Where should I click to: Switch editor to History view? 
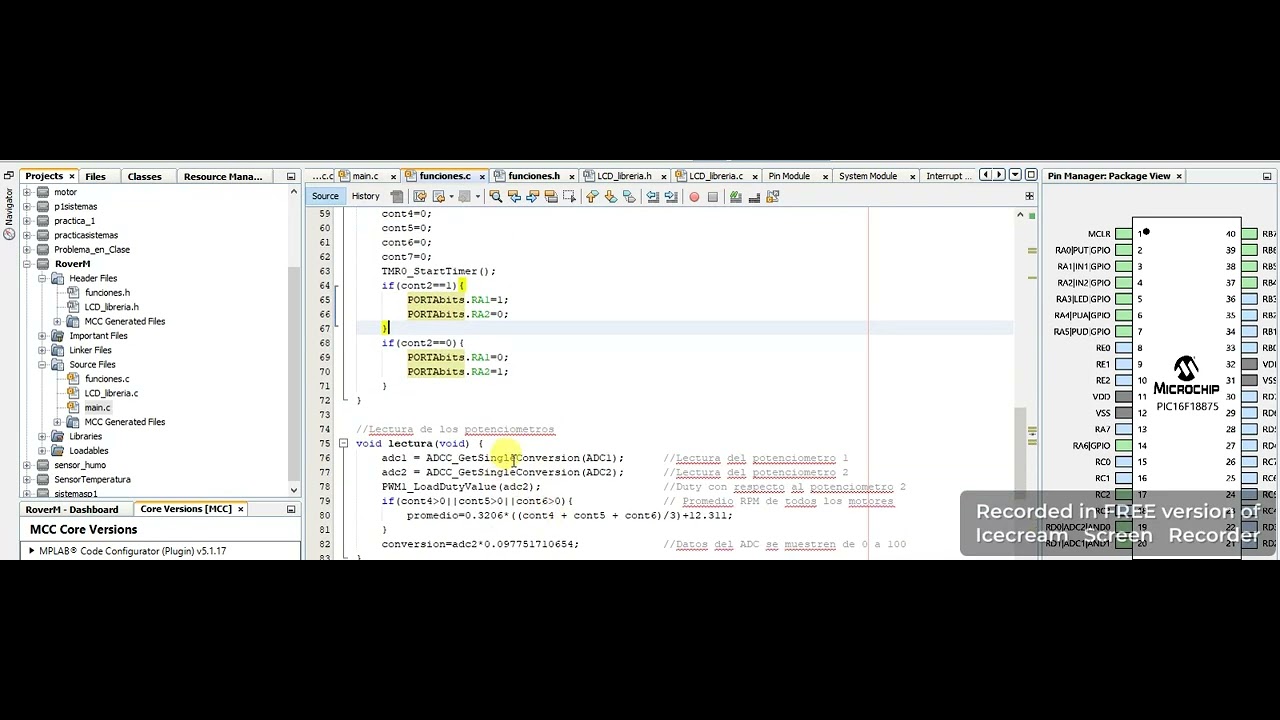point(365,196)
